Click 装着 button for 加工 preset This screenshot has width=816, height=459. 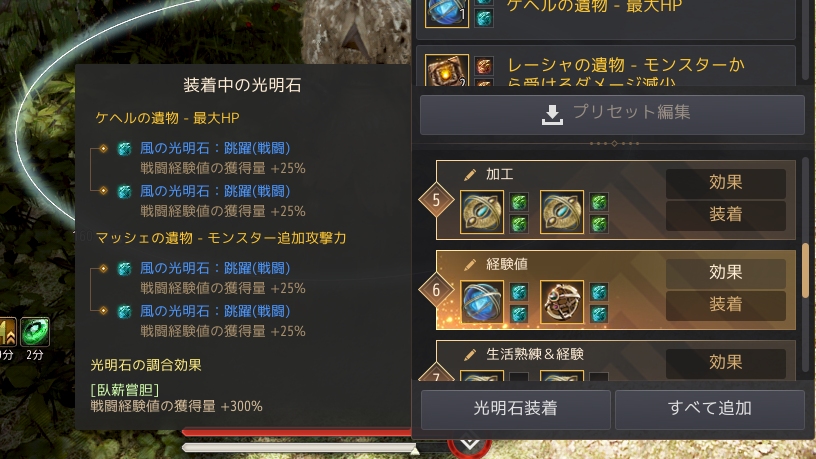725,215
